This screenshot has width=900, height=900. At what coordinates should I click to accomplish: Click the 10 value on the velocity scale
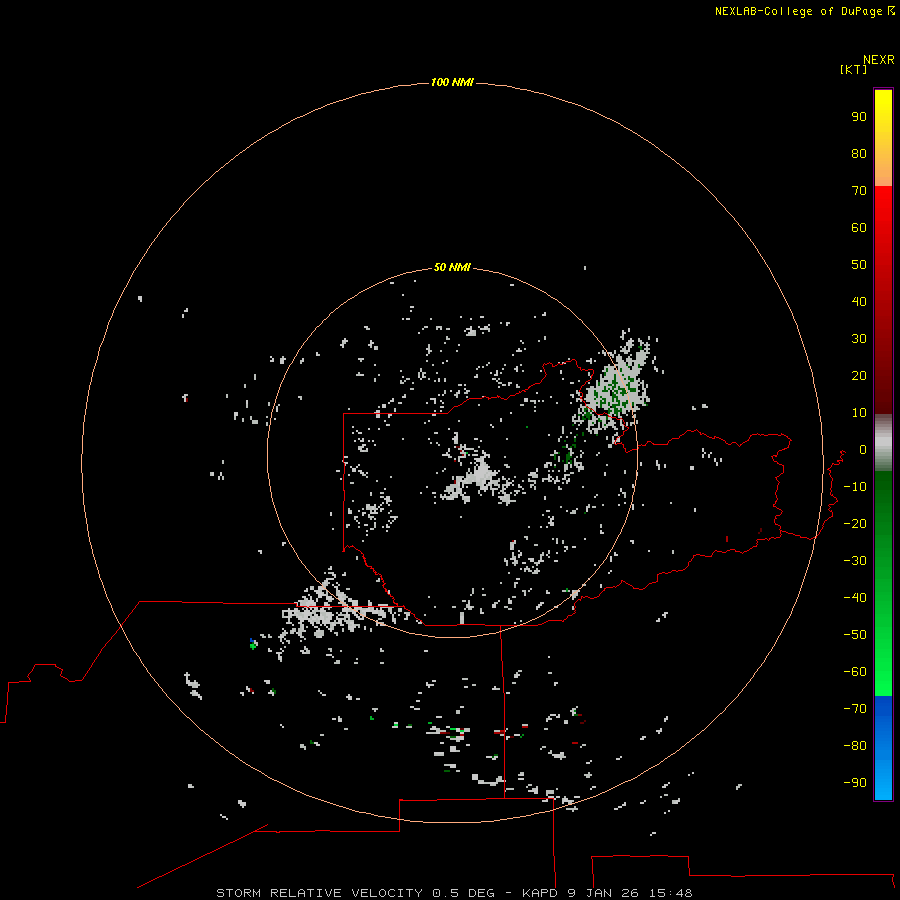pos(859,413)
